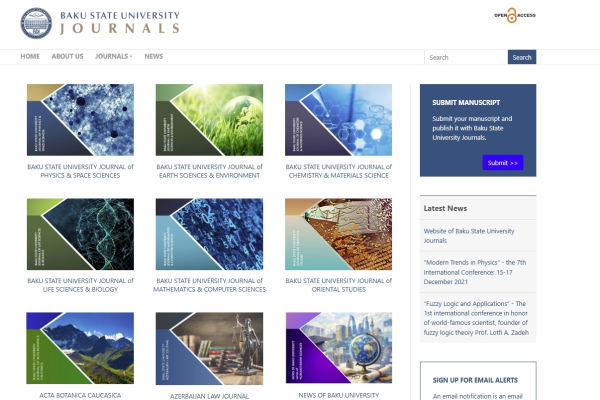This screenshot has width=600, height=400.
Task: Open Chemistry & Materials Science cover thumbnail
Action: tap(338, 120)
